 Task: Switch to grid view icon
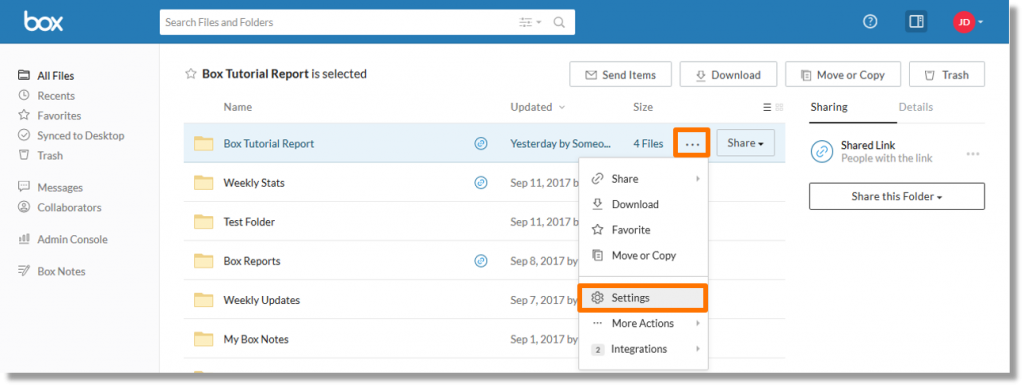[x=779, y=108]
